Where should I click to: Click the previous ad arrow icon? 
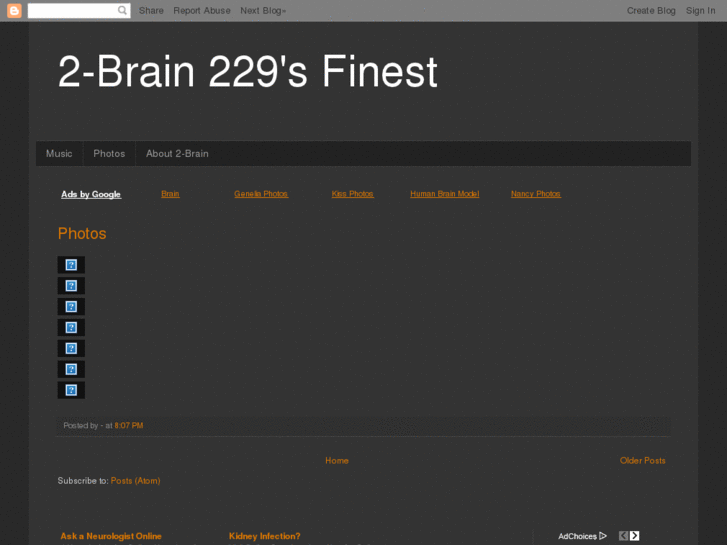pyautogui.click(x=623, y=536)
